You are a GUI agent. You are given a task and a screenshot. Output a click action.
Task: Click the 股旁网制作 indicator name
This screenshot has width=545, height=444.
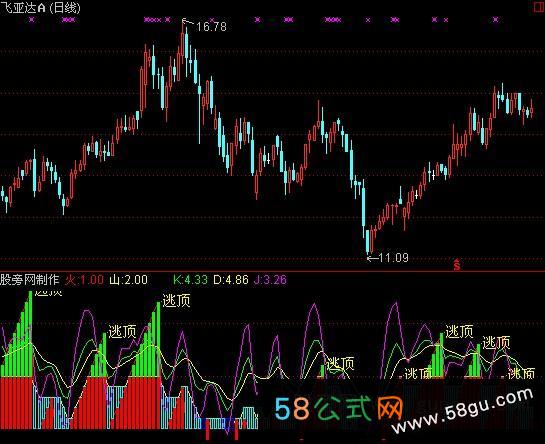pyautogui.click(x=30, y=280)
